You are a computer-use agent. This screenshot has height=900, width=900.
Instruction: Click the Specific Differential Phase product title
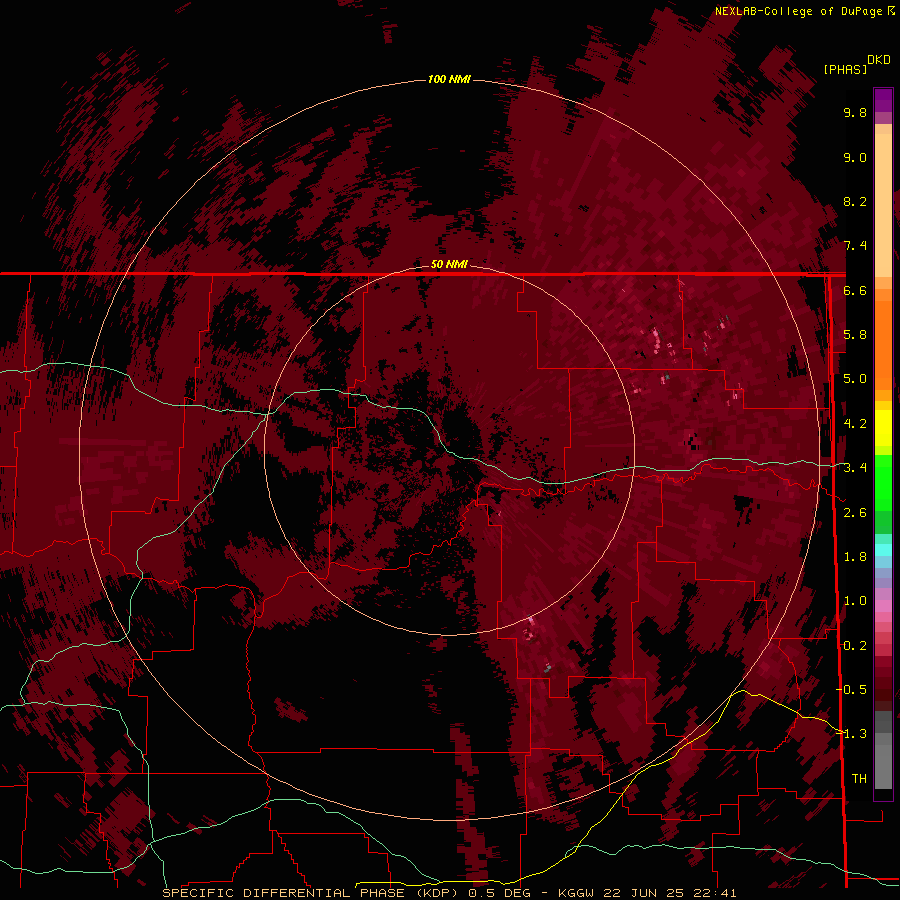pyautogui.click(x=449, y=893)
